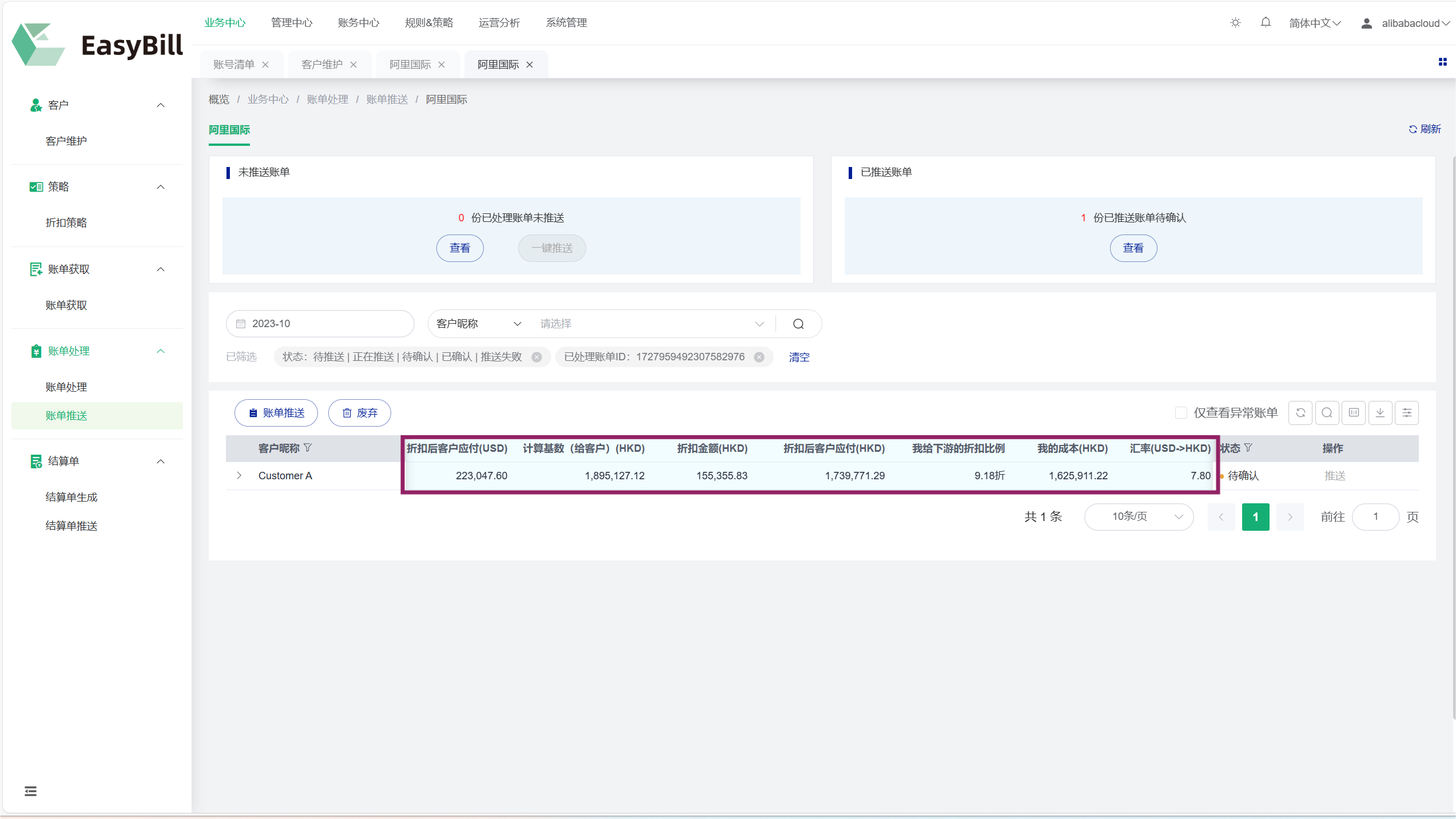Click the theme toggle sun icon
This screenshot has width=1456, height=819.
1235,23
